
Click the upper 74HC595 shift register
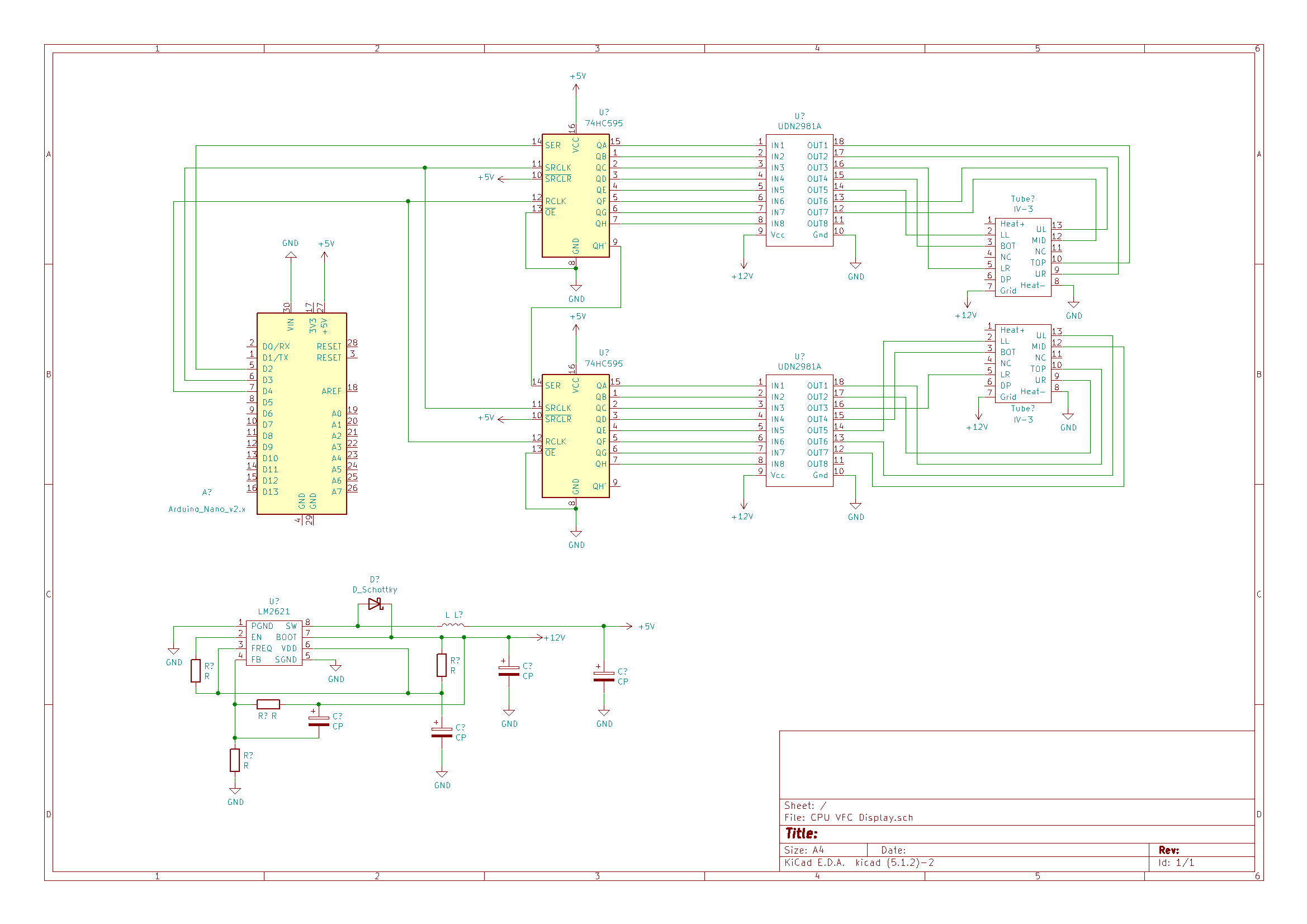pos(575,195)
